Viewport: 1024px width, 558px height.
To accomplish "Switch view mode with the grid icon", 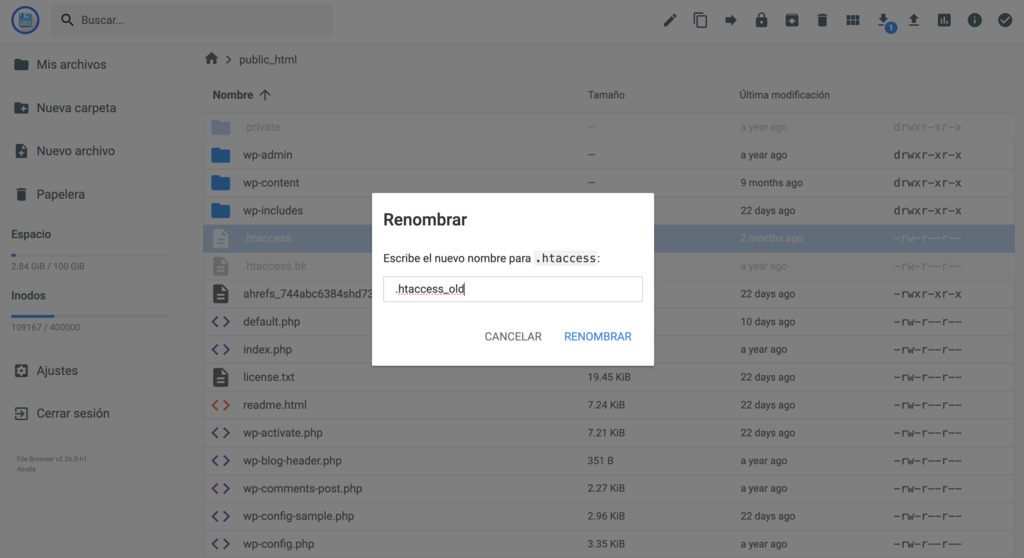I will click(853, 20).
